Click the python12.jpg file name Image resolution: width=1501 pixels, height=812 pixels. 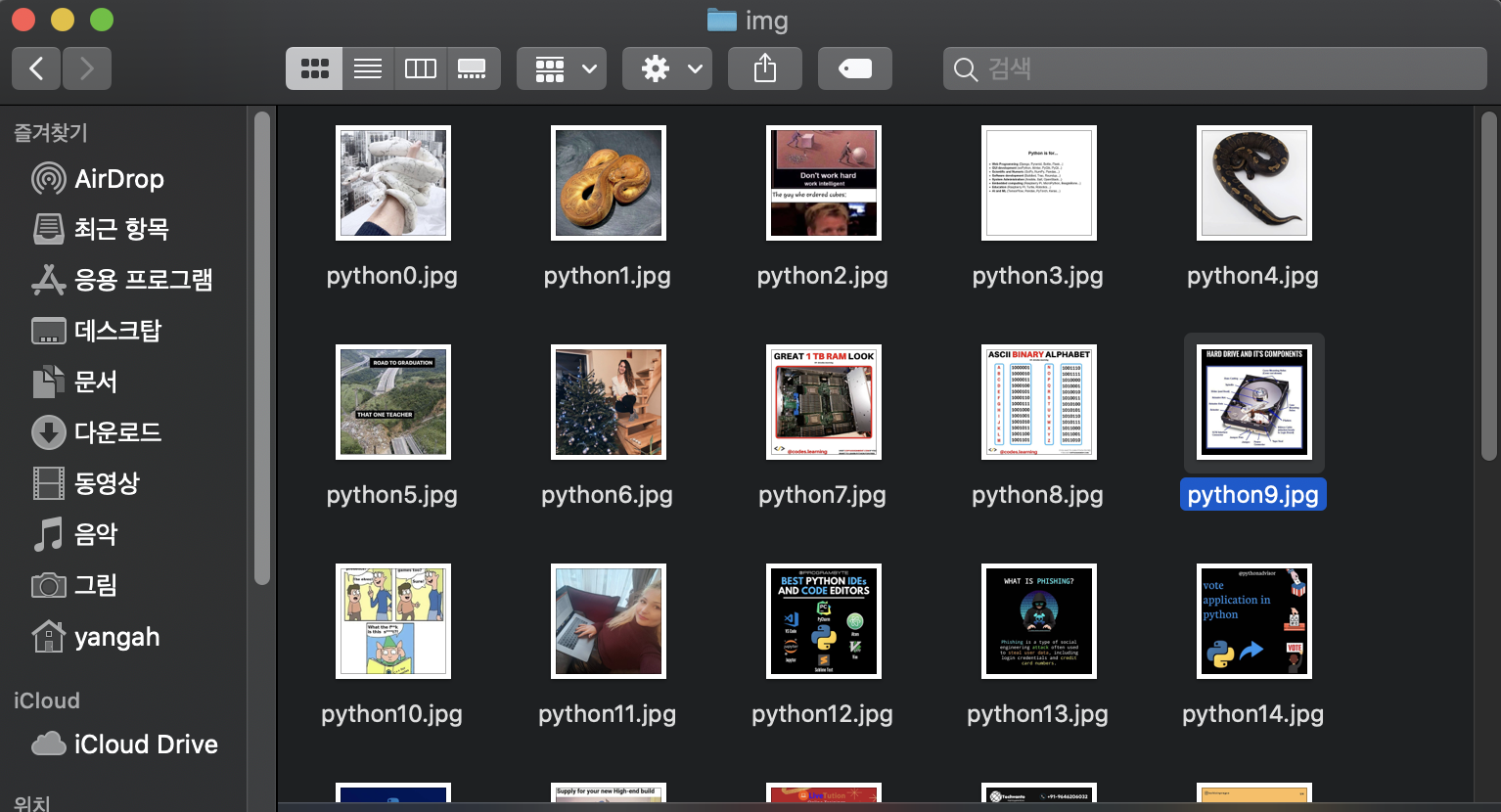[823, 714]
